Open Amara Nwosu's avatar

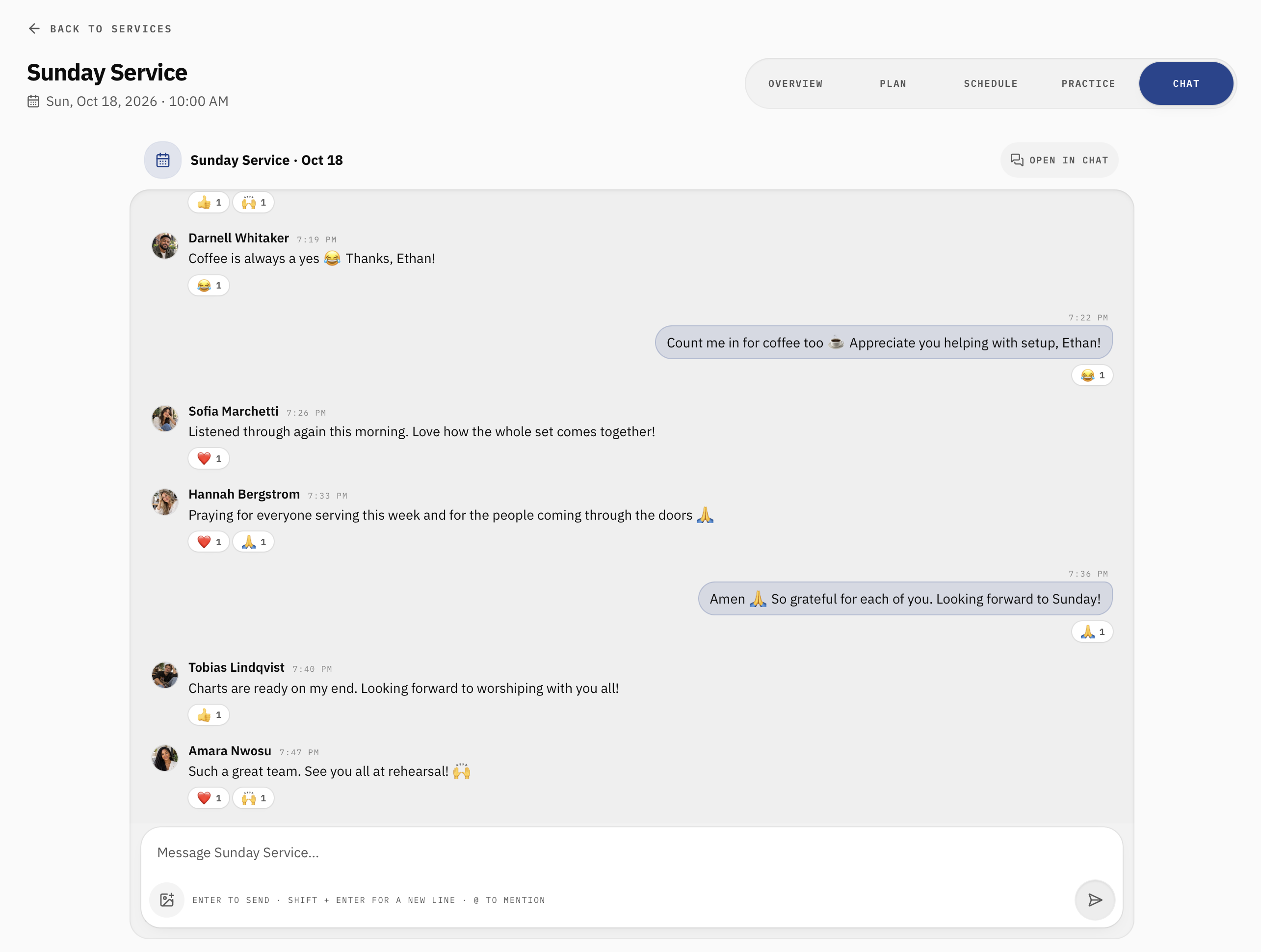(x=165, y=758)
